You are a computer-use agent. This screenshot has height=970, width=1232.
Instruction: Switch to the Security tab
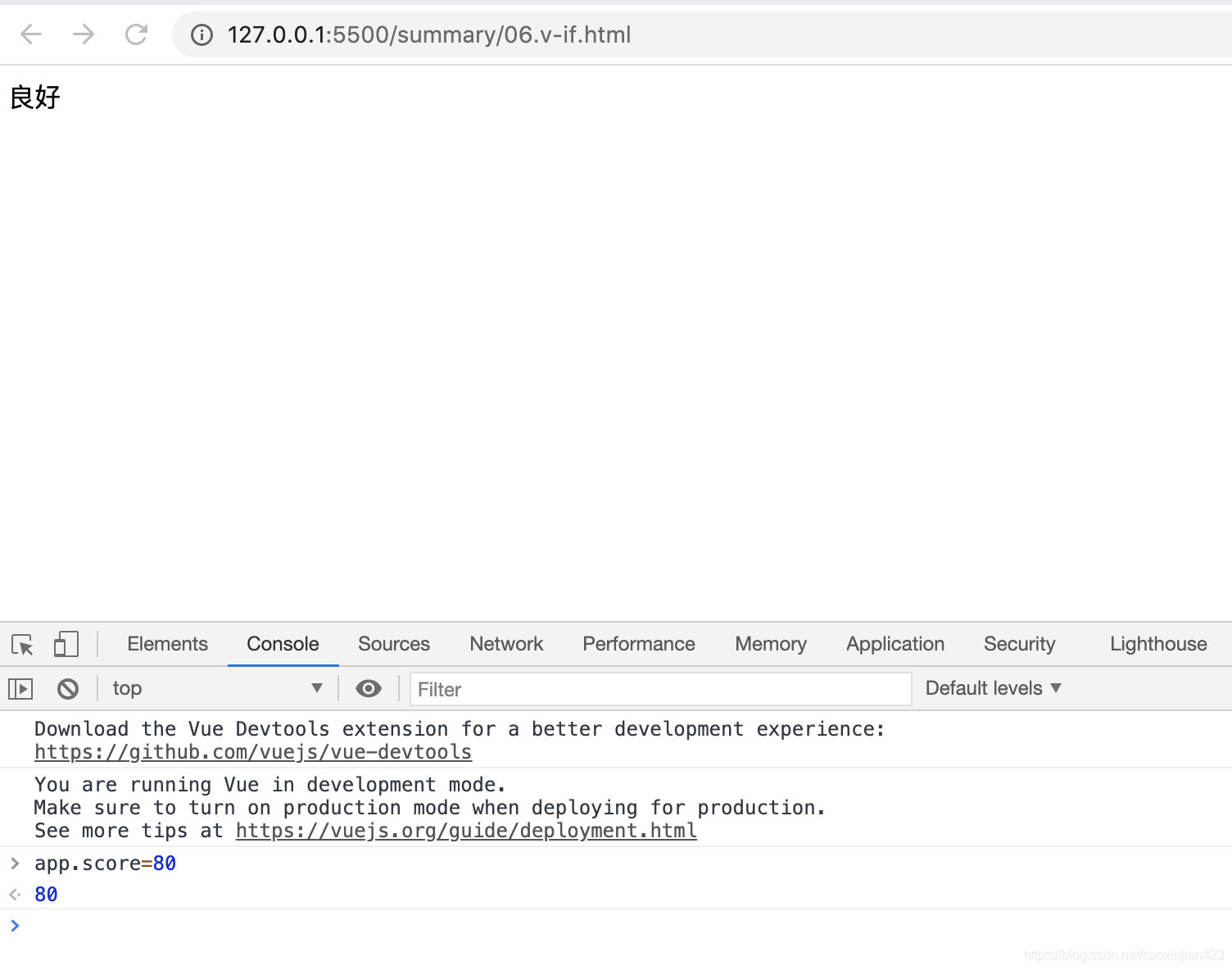coord(1020,644)
